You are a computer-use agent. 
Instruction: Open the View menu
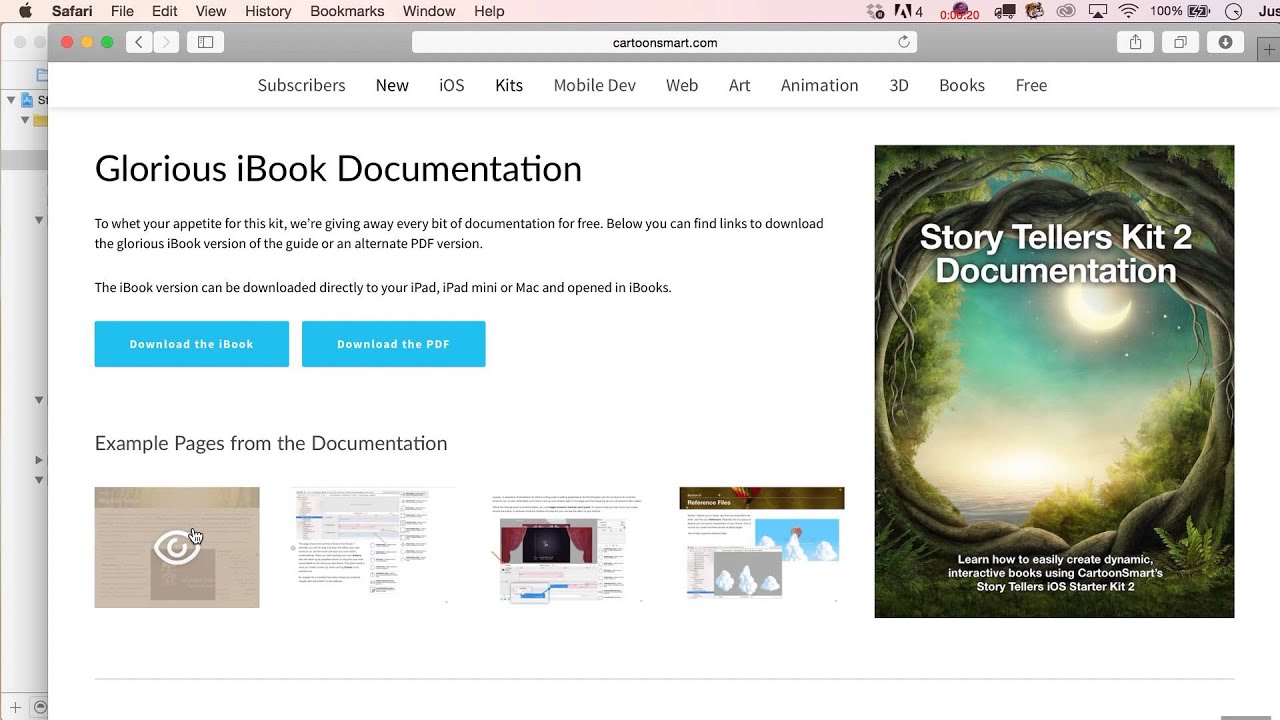[x=211, y=11]
